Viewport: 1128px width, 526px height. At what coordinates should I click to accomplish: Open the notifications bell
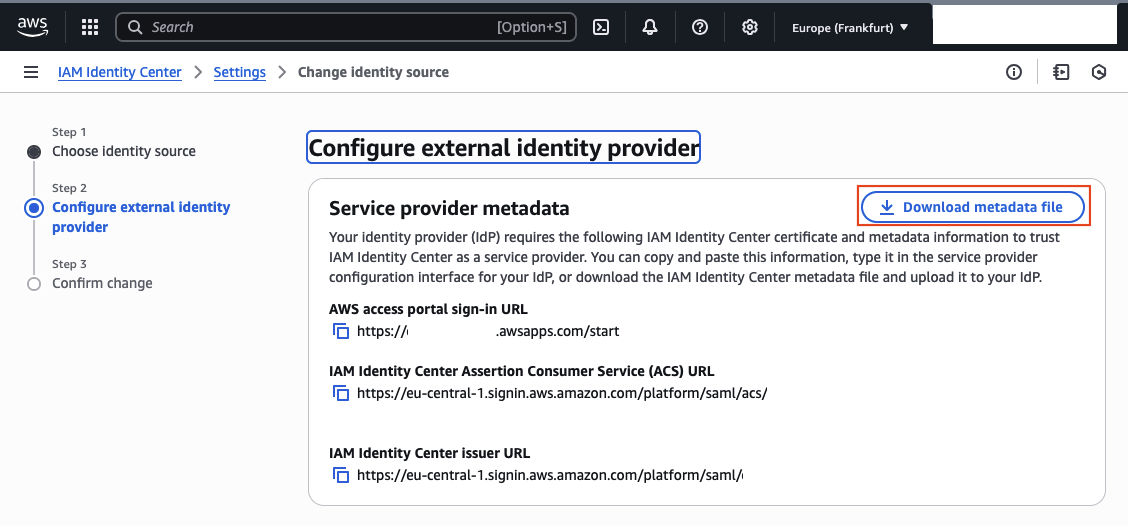650,27
